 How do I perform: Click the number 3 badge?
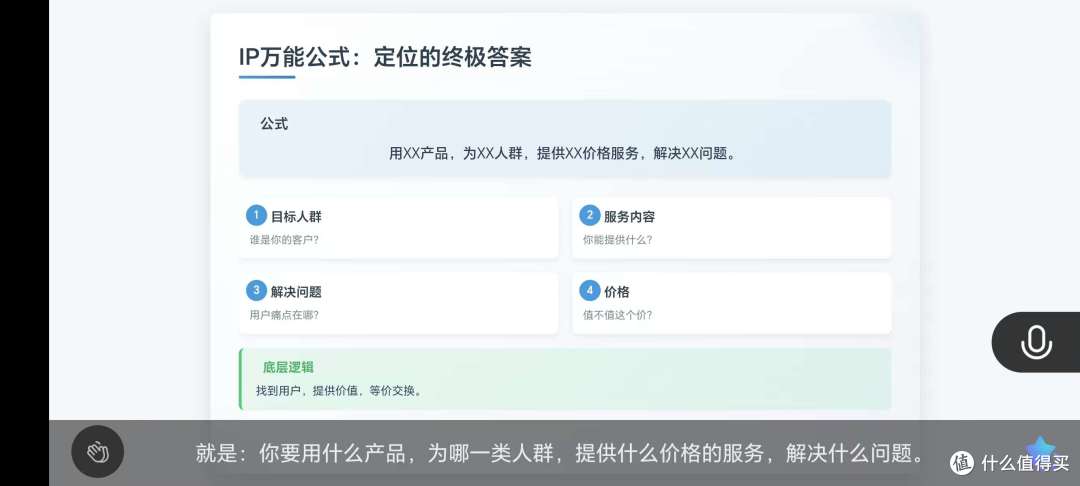point(256,290)
